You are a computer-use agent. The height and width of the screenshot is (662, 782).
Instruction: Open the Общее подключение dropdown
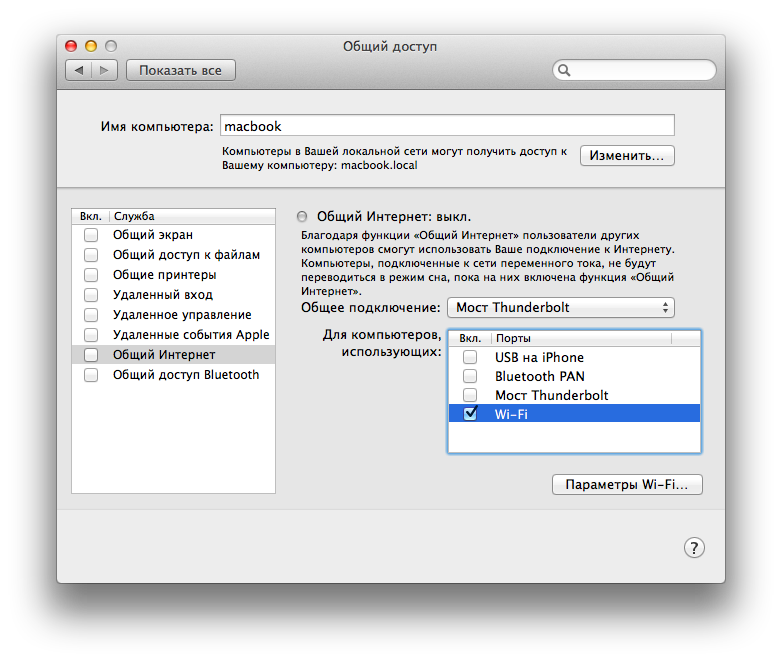[561, 307]
